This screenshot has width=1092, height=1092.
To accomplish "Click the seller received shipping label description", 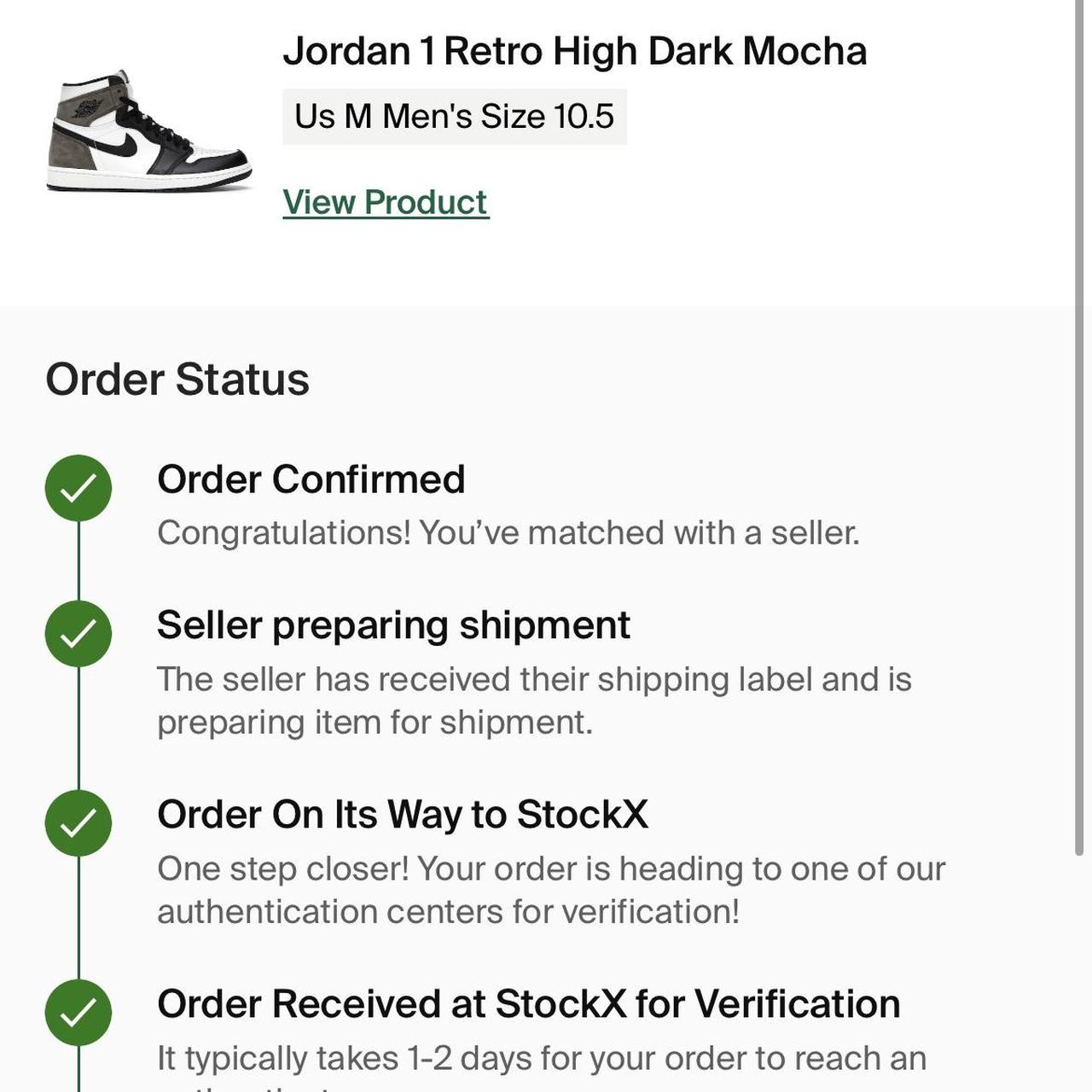I will [x=534, y=700].
